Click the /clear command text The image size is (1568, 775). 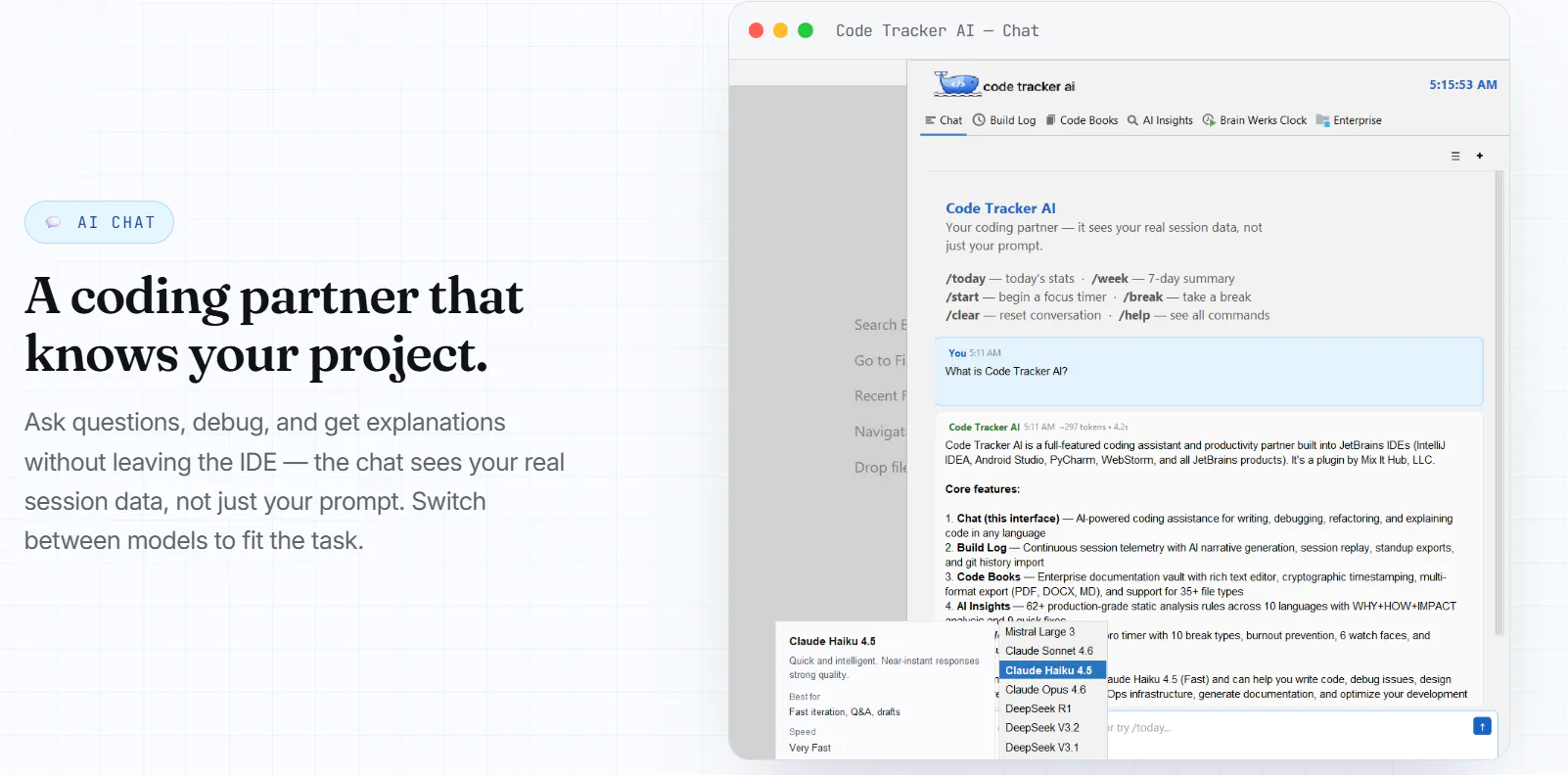coord(962,316)
